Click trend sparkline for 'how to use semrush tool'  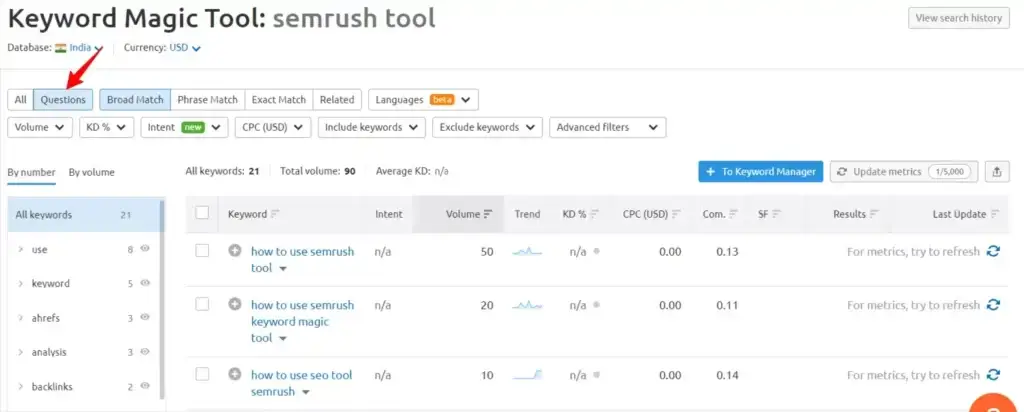click(x=527, y=251)
